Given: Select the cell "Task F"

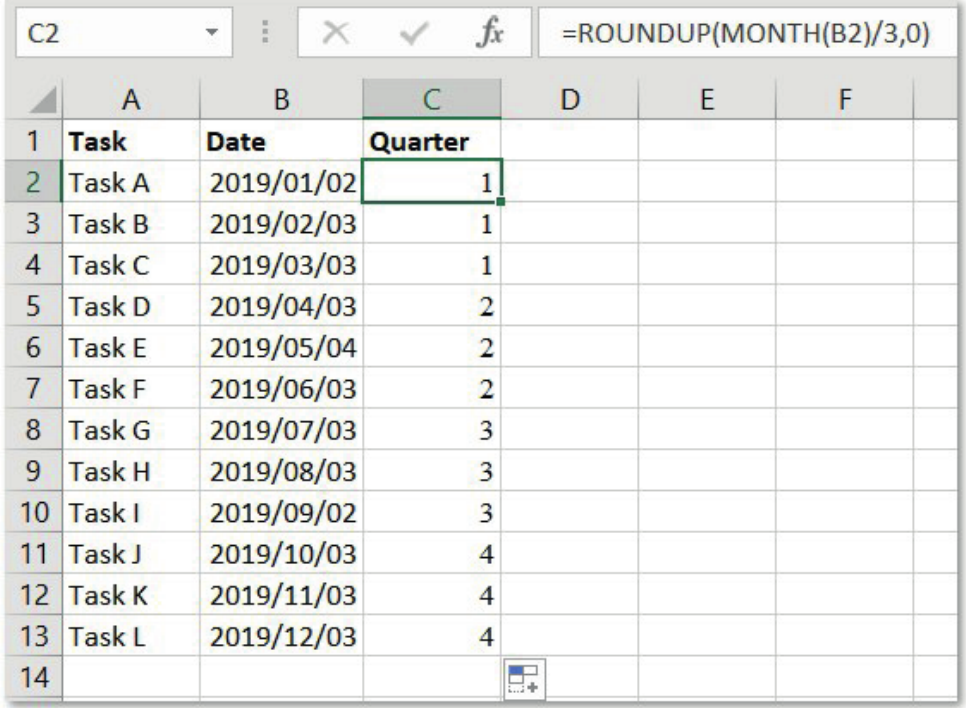Looking at the screenshot, I should pyautogui.click(x=131, y=389).
